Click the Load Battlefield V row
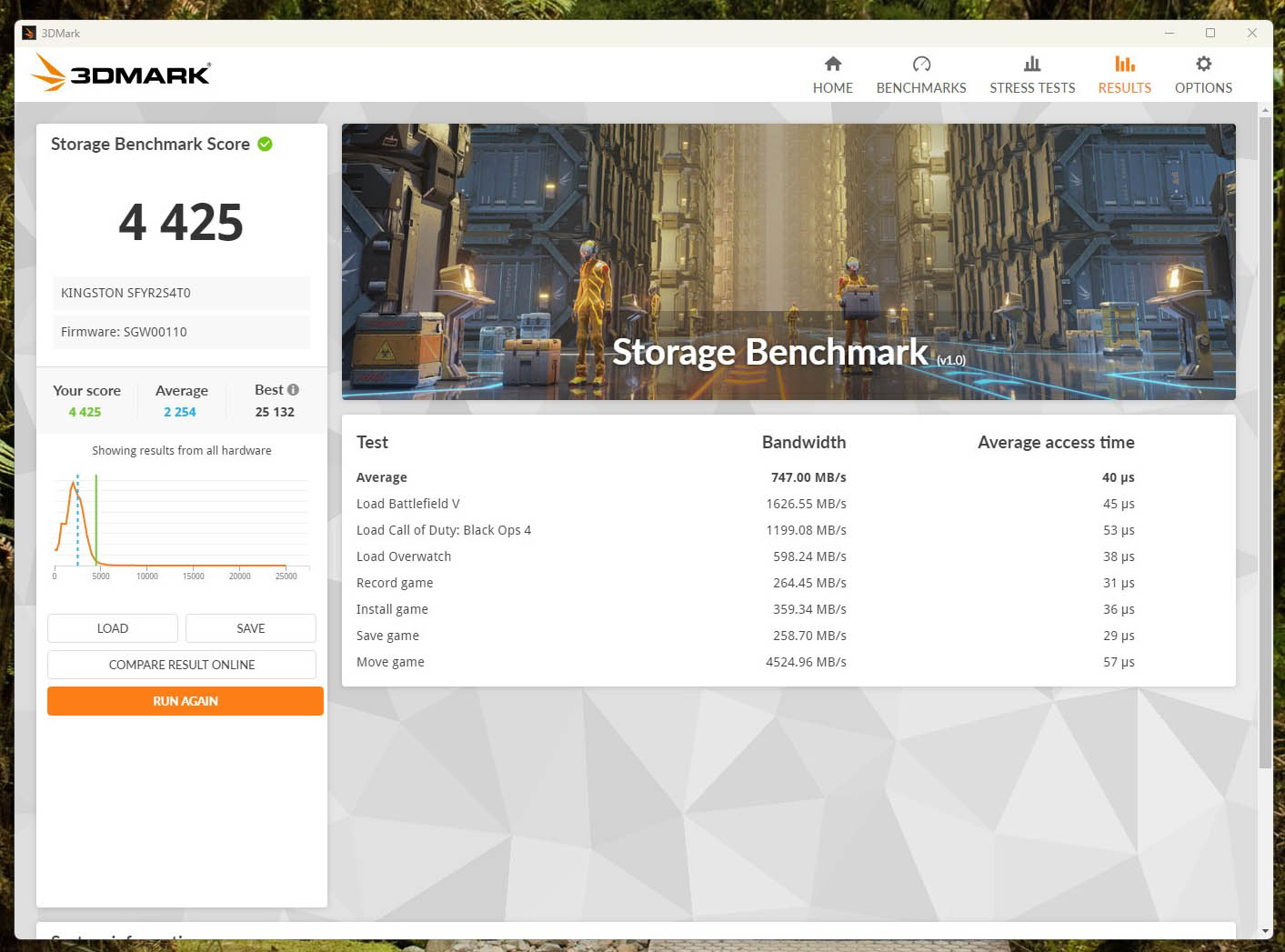Image resolution: width=1285 pixels, height=952 pixels. [x=746, y=504]
